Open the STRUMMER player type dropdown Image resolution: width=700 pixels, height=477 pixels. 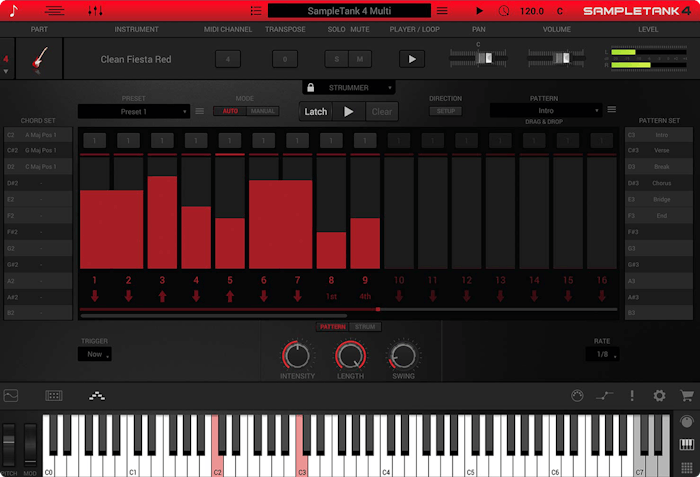(x=349, y=88)
